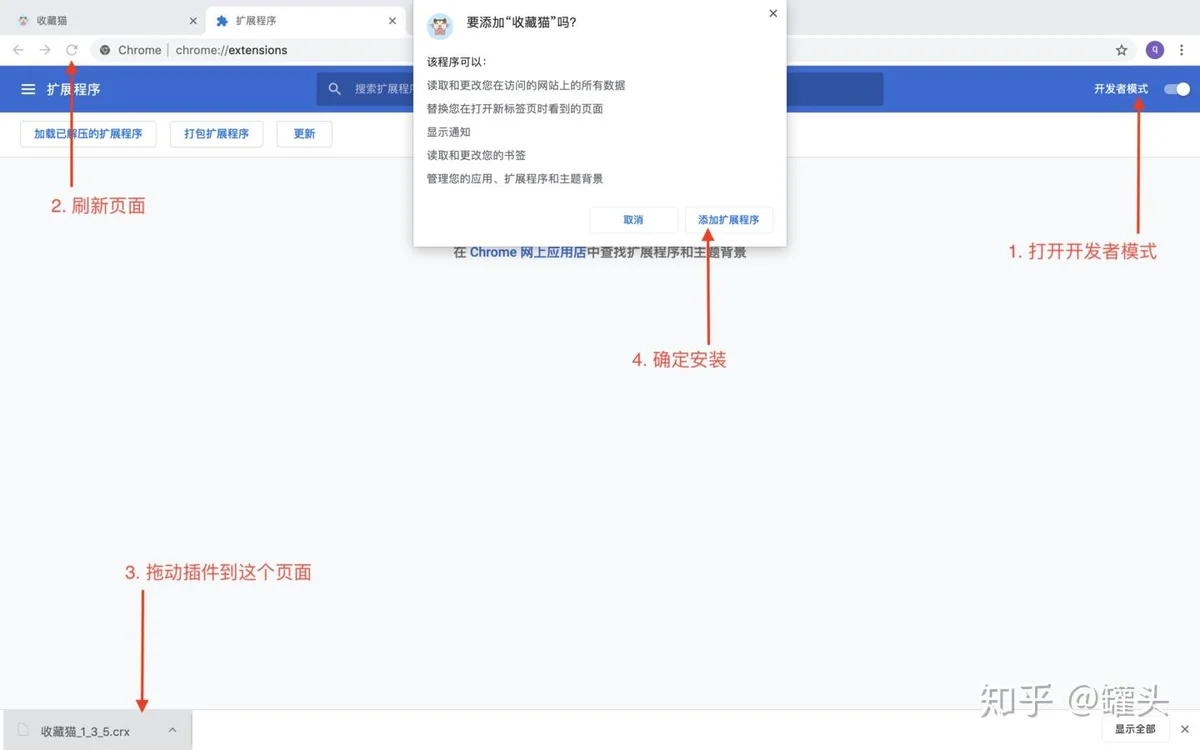Open the Chrome 网上应用店 link

(x=528, y=253)
